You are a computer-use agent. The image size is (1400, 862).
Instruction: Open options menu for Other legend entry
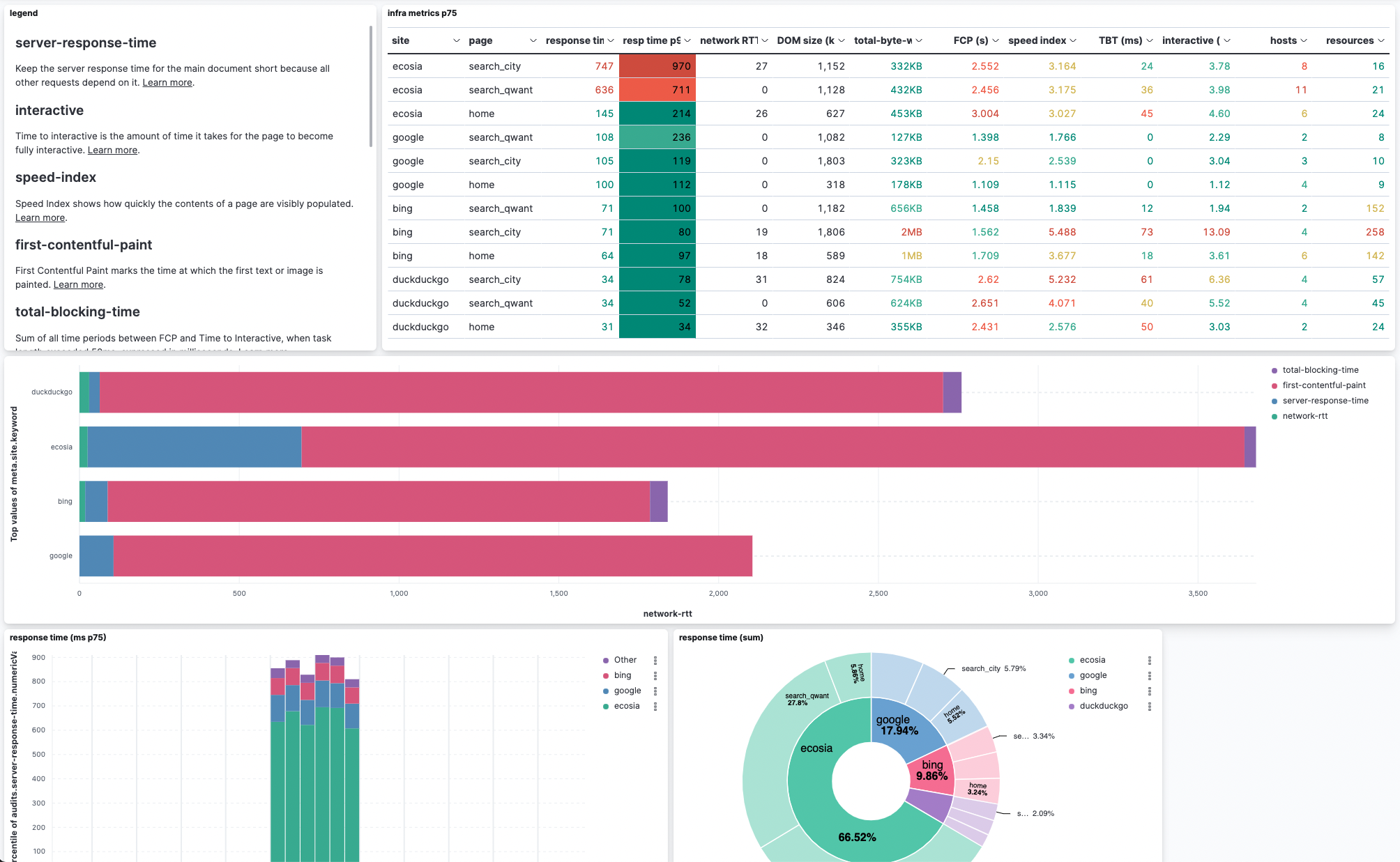pyautogui.click(x=655, y=660)
